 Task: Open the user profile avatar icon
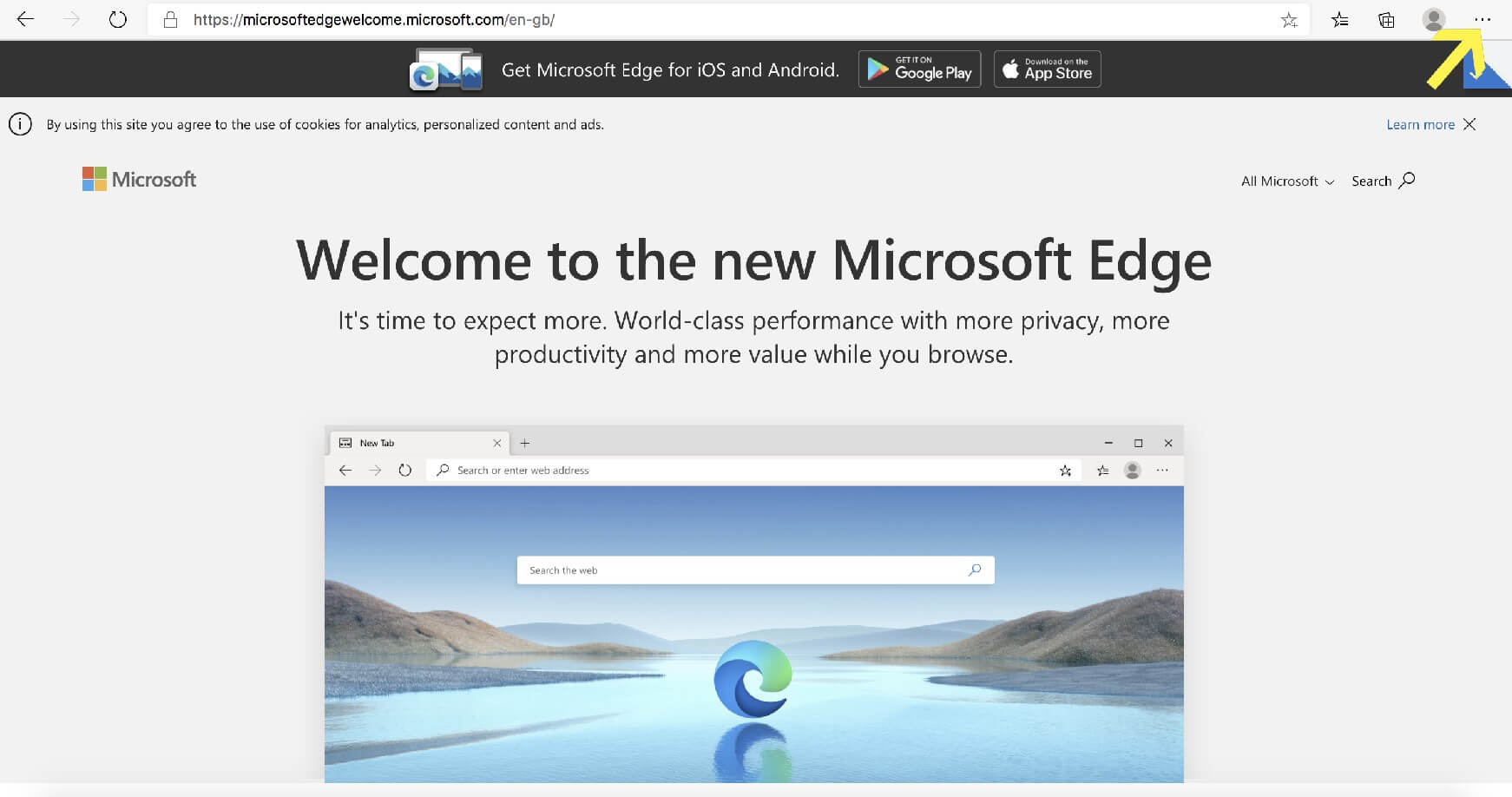[x=1434, y=19]
